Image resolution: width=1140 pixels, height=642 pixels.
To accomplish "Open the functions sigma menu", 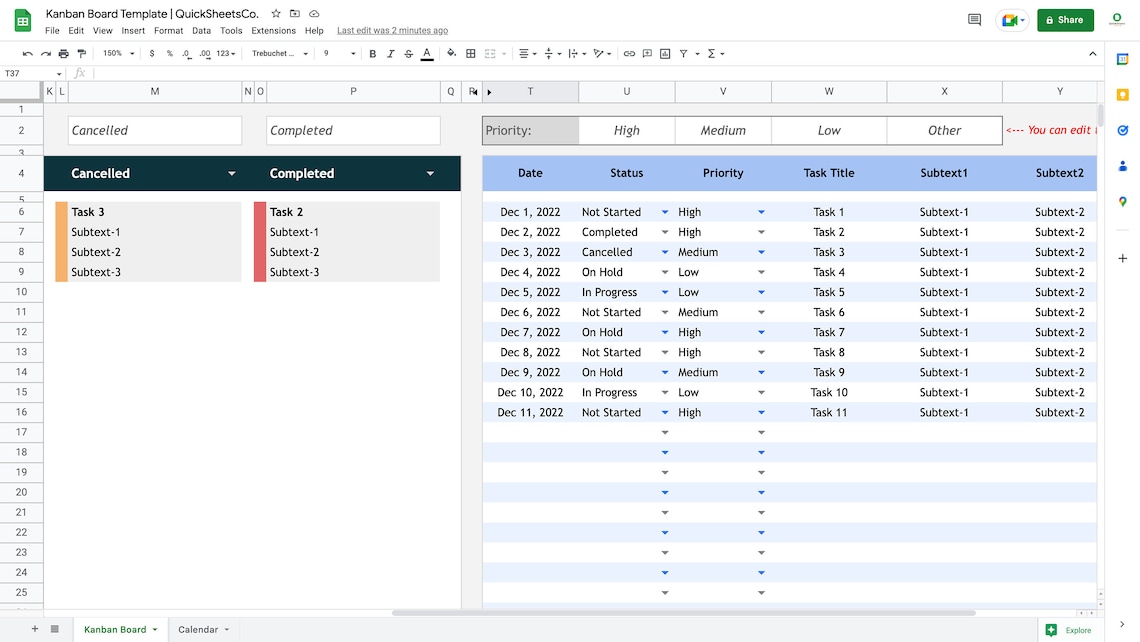I will 715,54.
